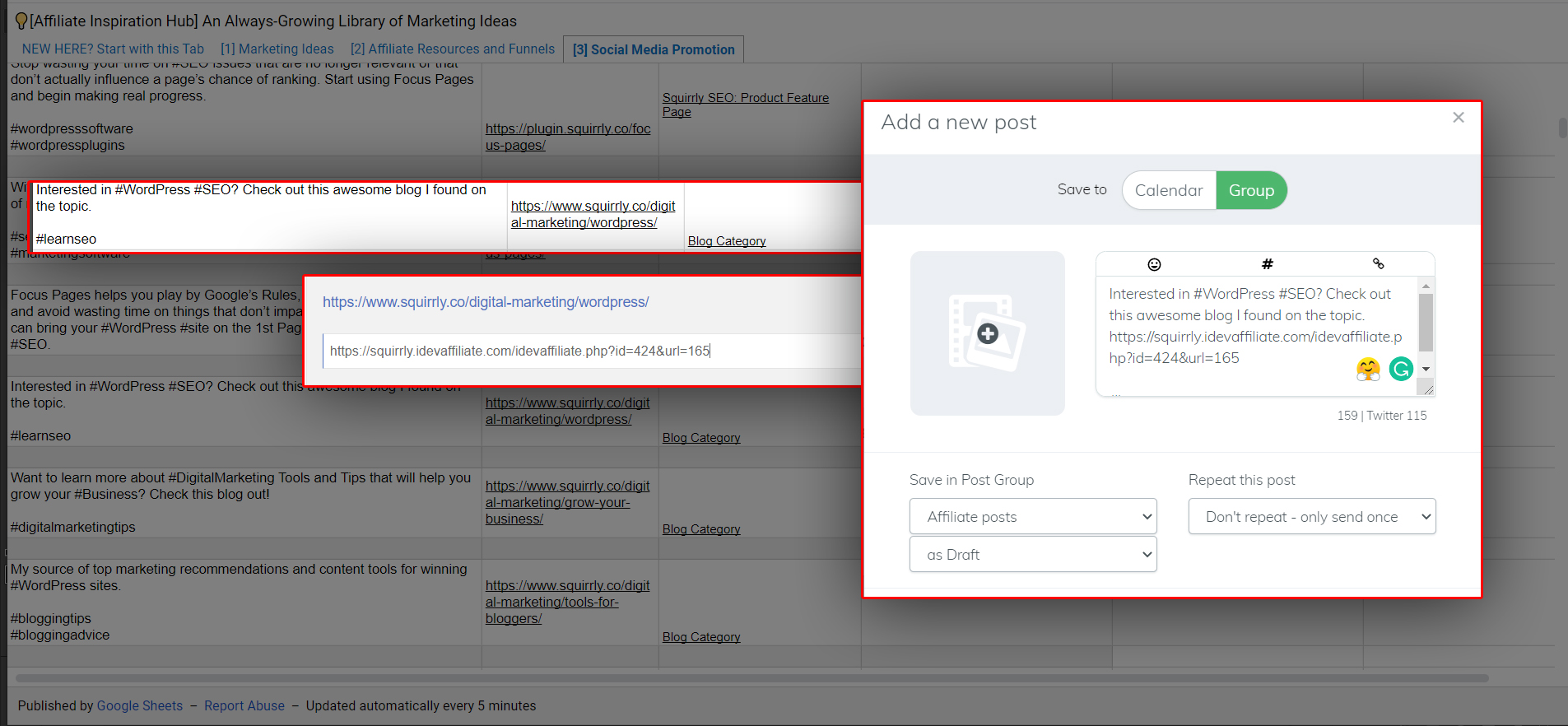Insert a hashtag using the # icon
The height and width of the screenshot is (726, 1568).
[x=1267, y=264]
